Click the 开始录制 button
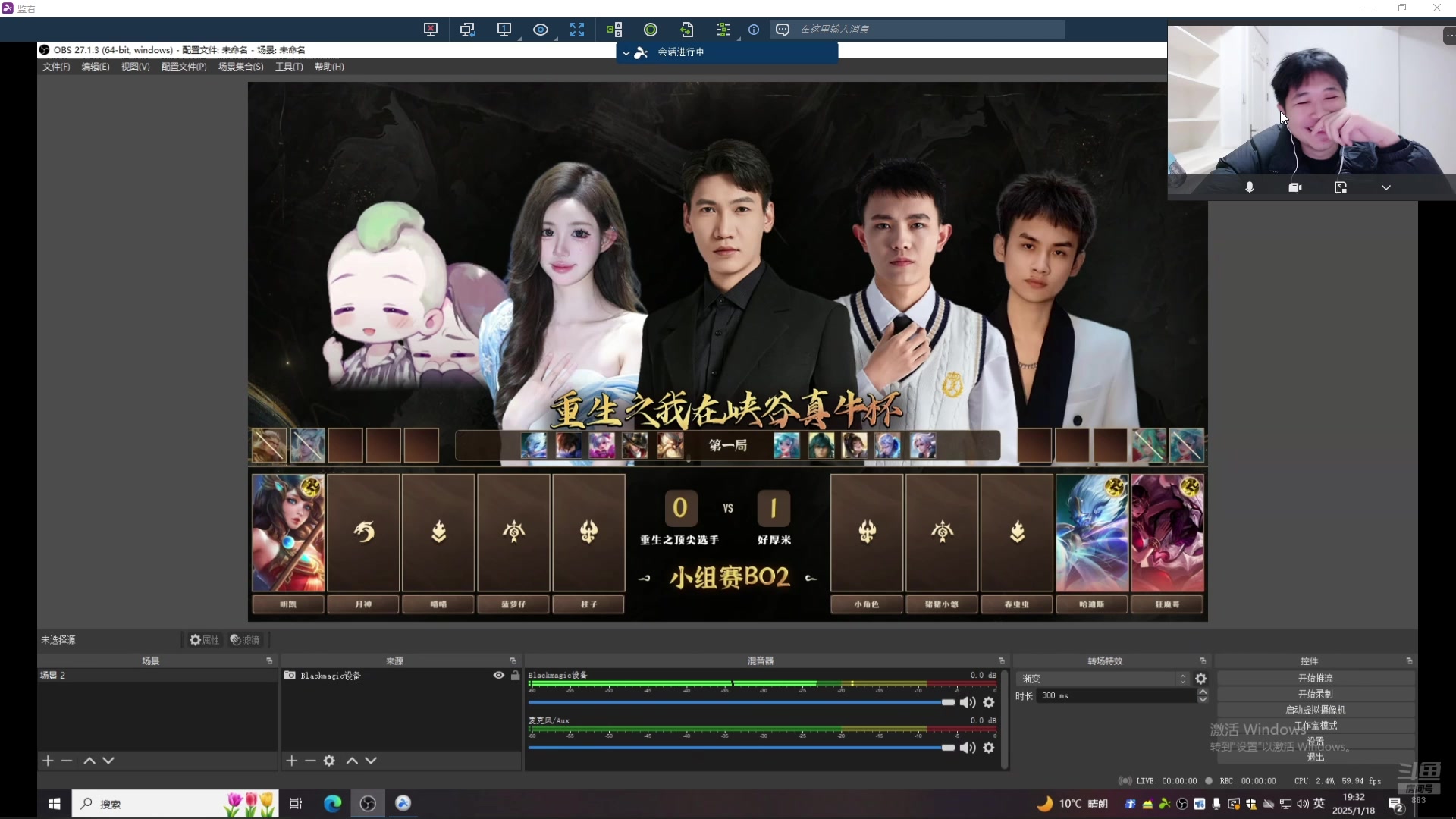The width and height of the screenshot is (1456, 819). [x=1316, y=695]
